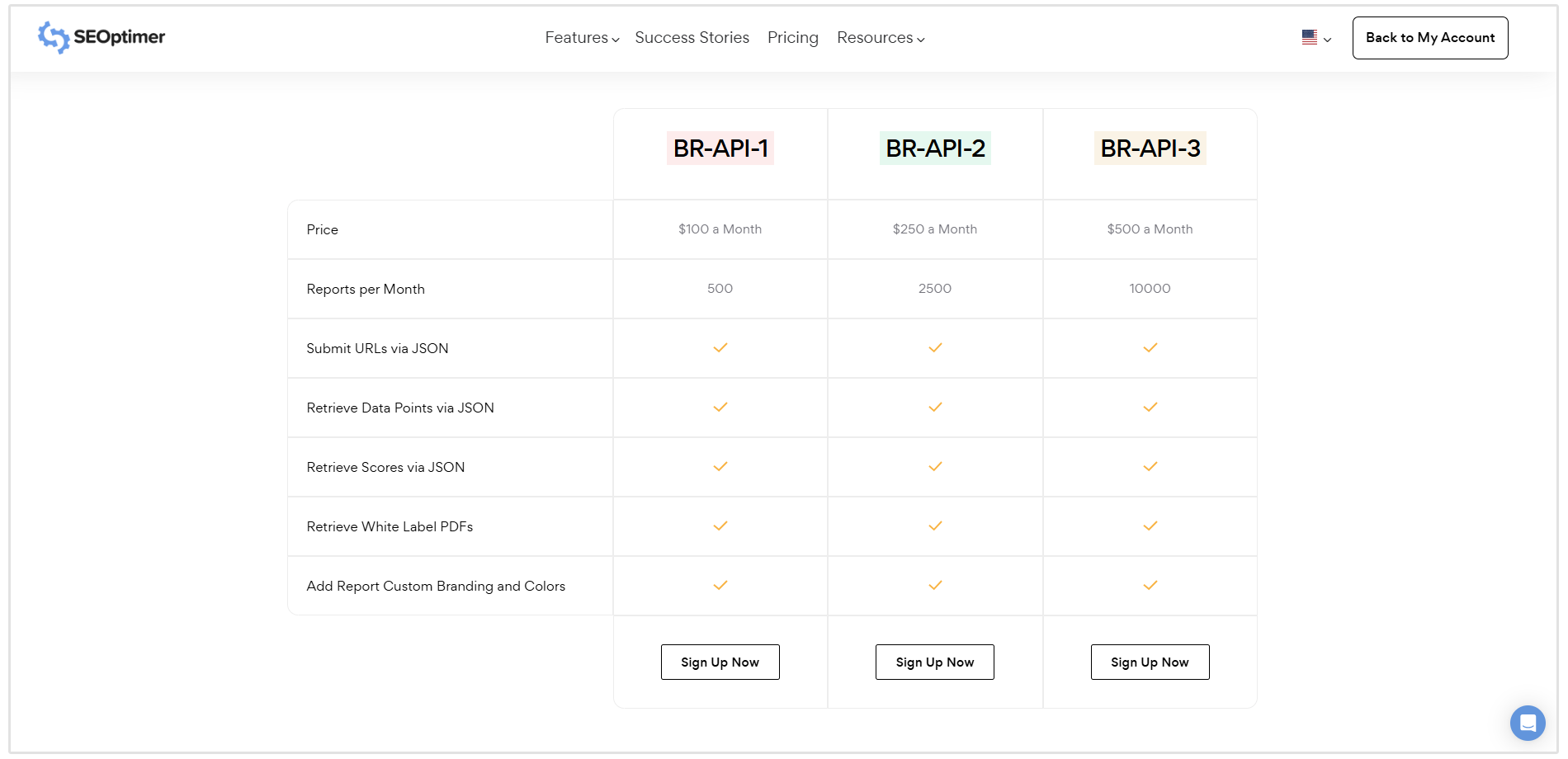Image resolution: width=1568 pixels, height=759 pixels.
Task: Go to the Pricing page
Action: pyautogui.click(x=793, y=38)
